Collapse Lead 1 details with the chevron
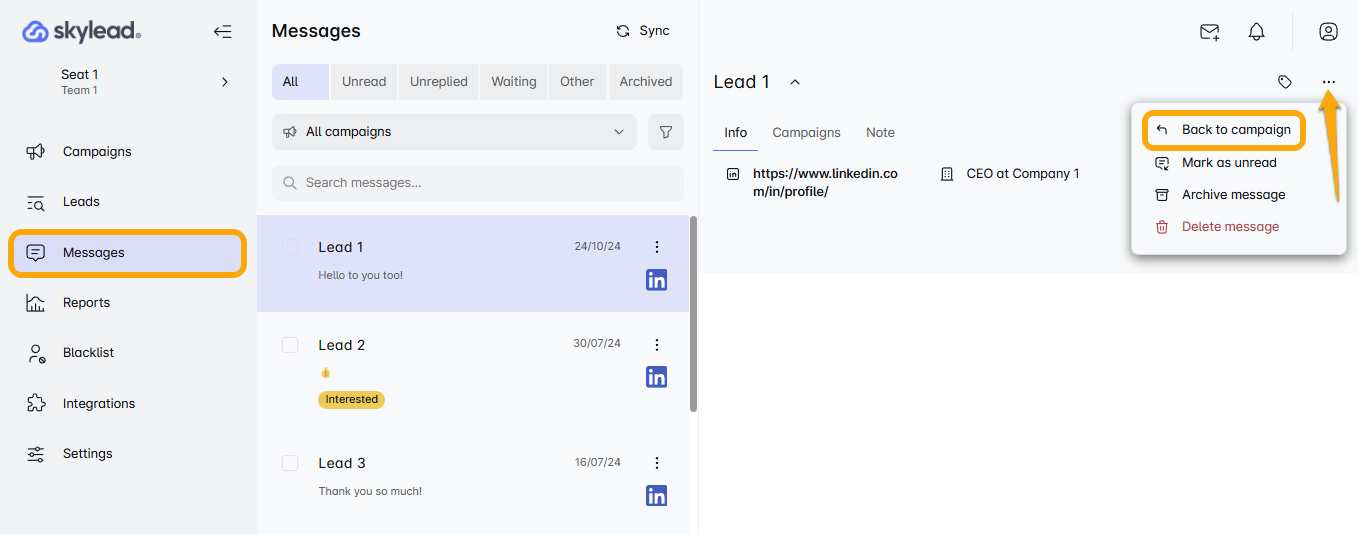Image resolution: width=1358 pixels, height=534 pixels. (x=795, y=82)
